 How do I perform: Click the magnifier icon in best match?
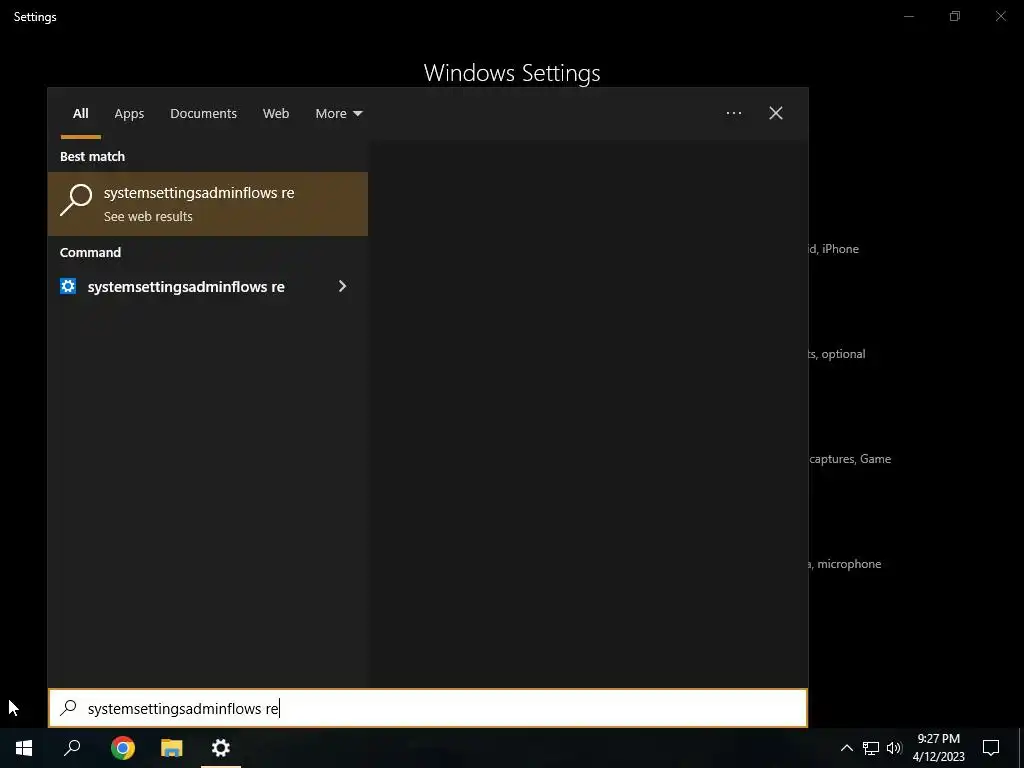76,200
